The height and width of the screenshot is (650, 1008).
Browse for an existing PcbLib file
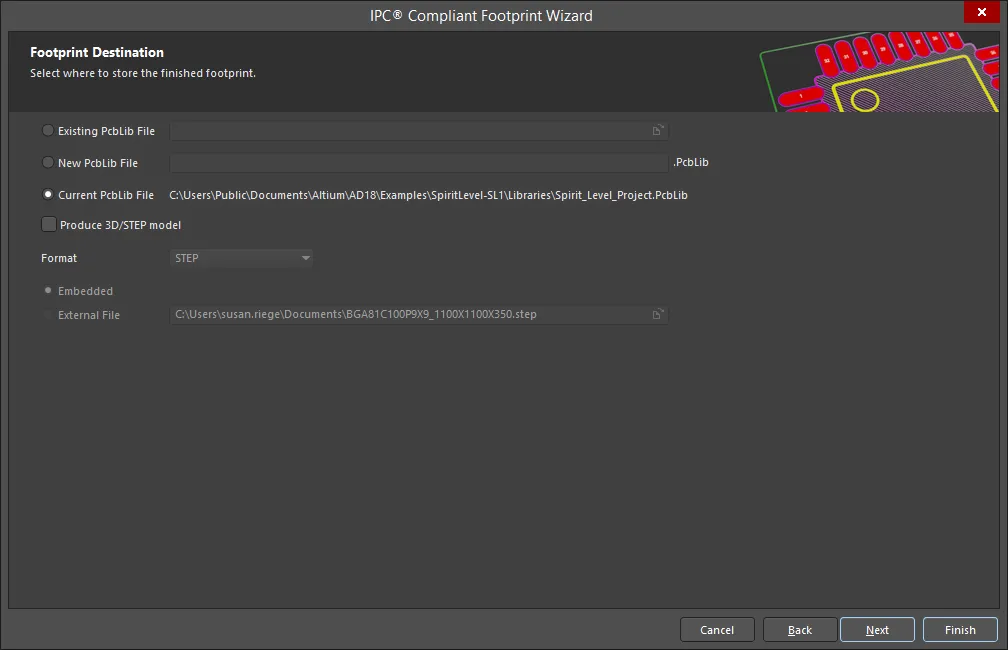(657, 131)
